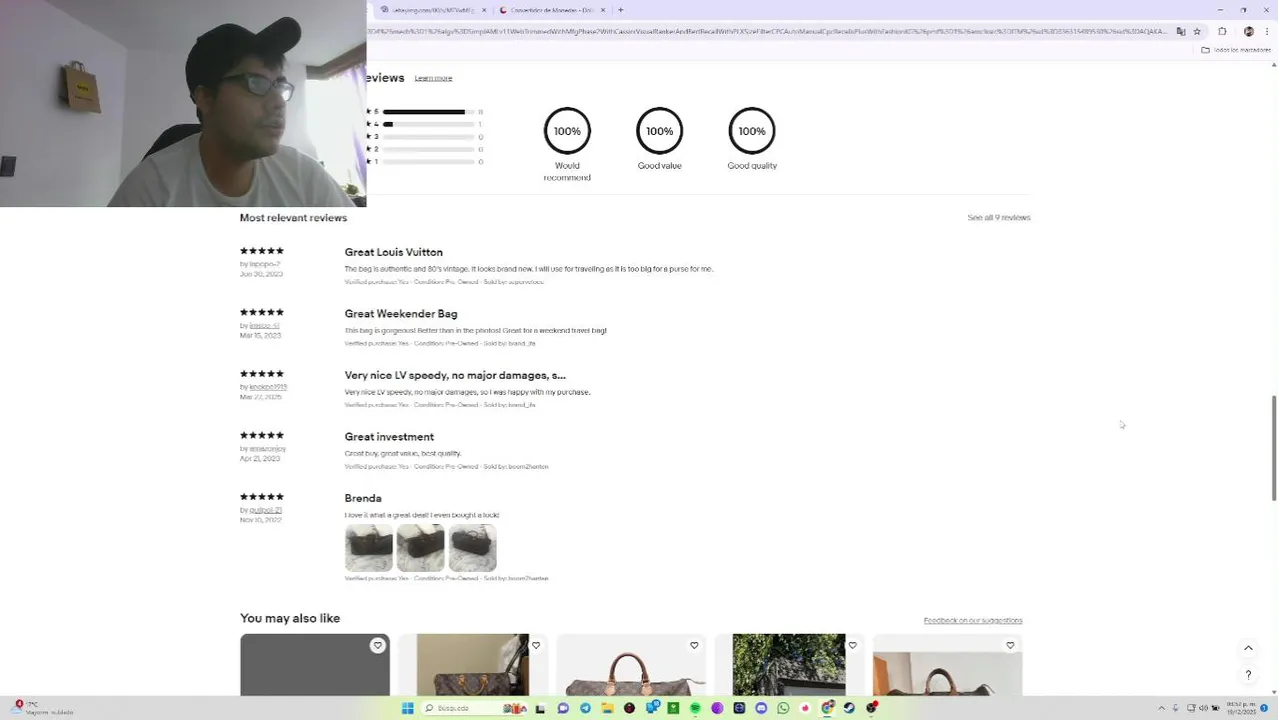
Task: Open WhatsApp from the taskbar
Action: tap(783, 708)
